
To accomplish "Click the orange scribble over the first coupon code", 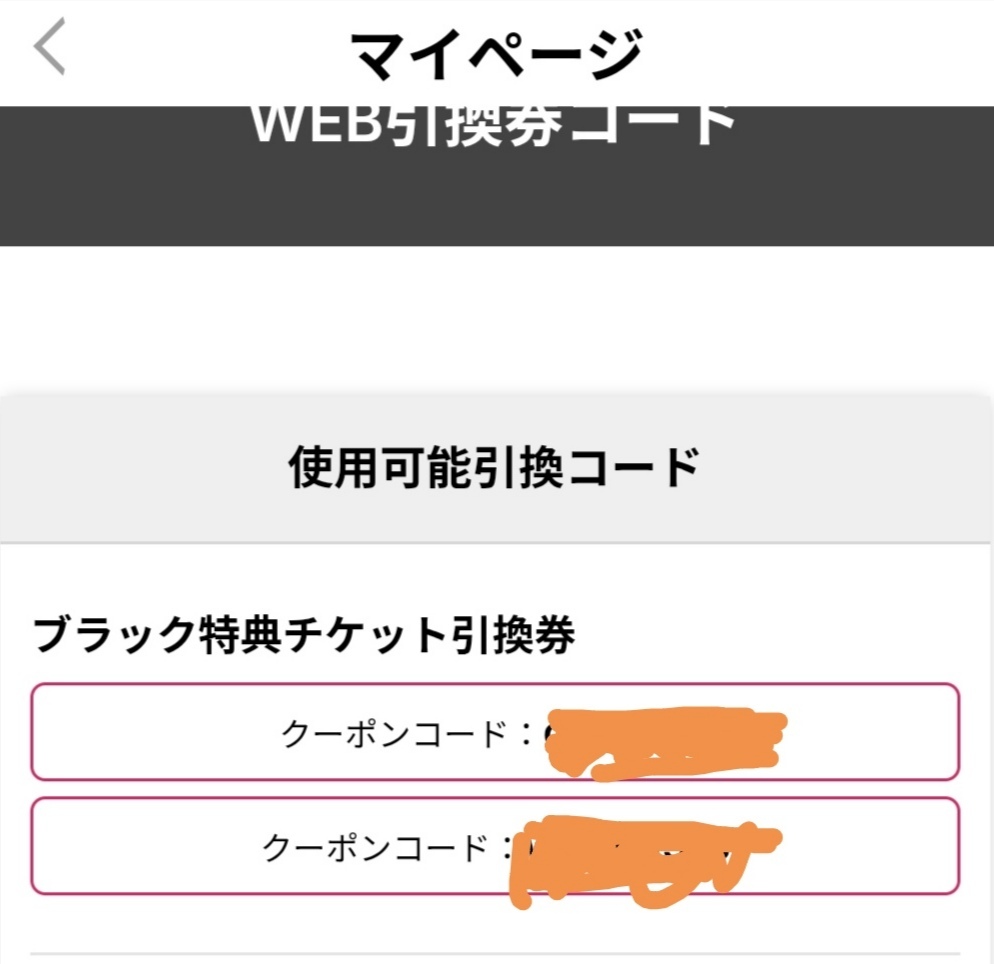I will 665,740.
